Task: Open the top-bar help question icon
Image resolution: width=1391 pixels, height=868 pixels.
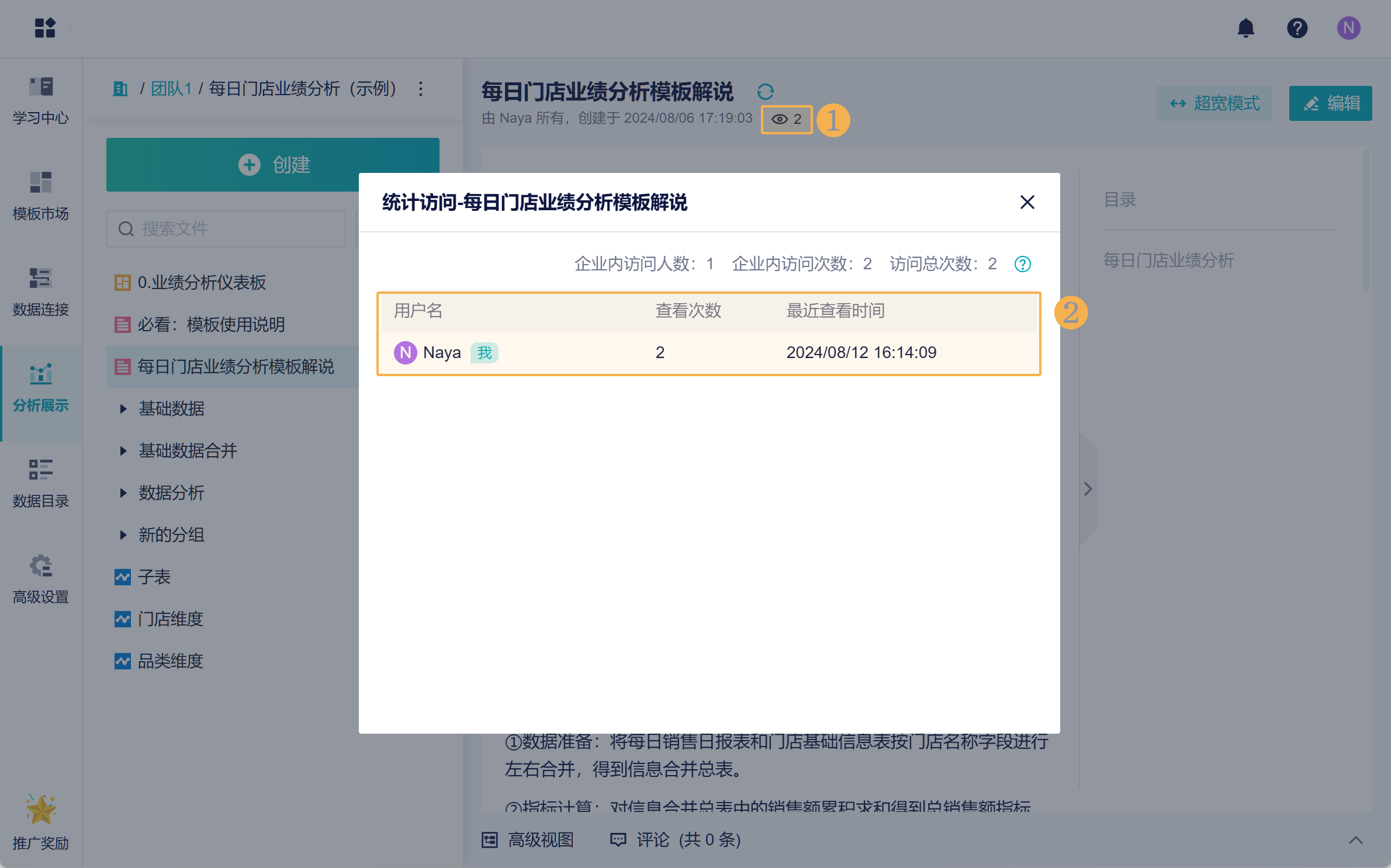Action: pyautogui.click(x=1297, y=27)
